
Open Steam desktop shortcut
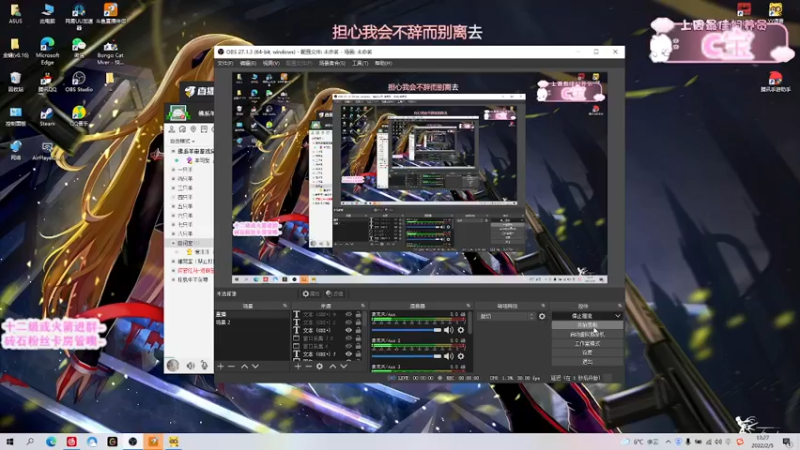coord(47,116)
